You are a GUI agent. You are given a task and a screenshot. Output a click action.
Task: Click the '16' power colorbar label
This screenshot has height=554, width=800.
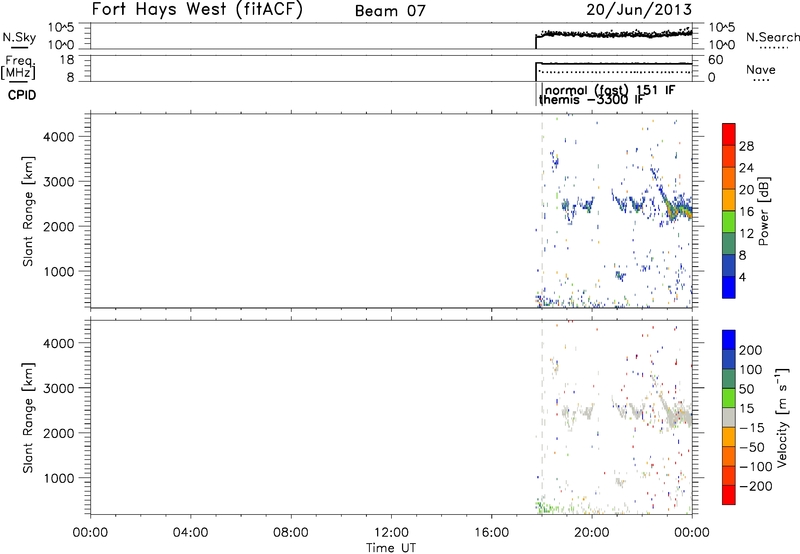746,212
